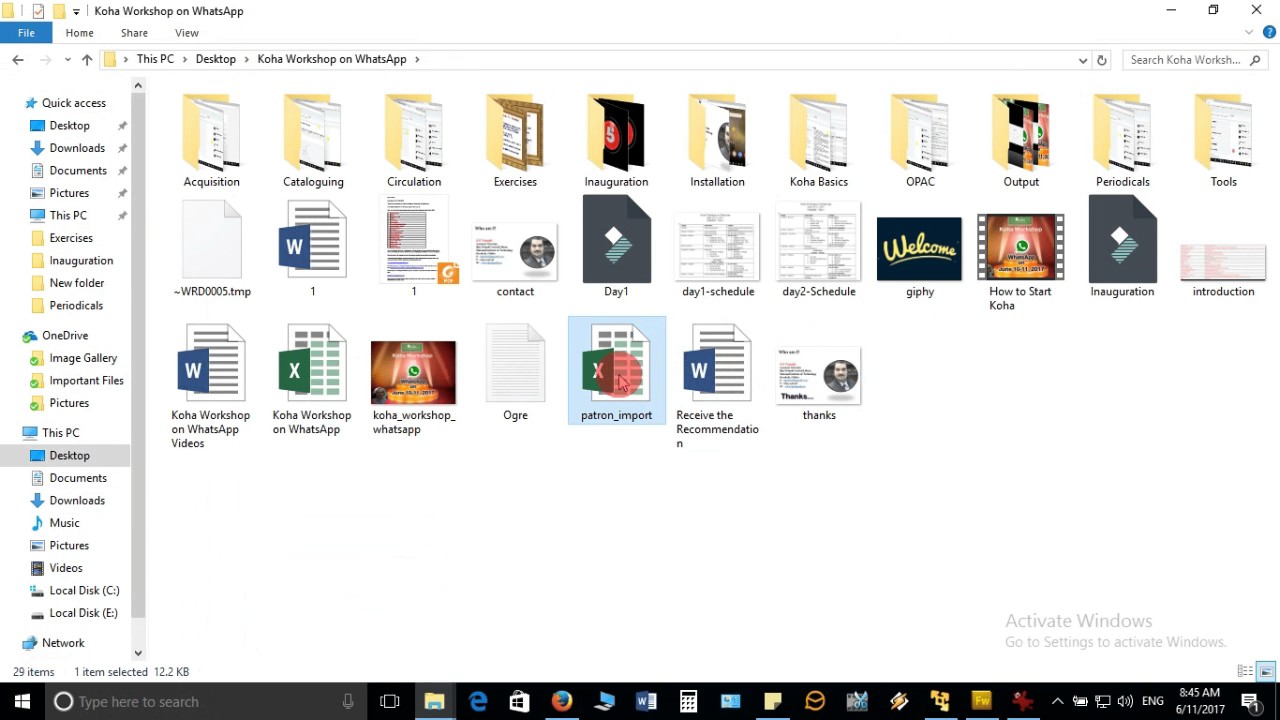Select the Word document named 1
The width and height of the screenshot is (1280, 720).
(x=313, y=249)
